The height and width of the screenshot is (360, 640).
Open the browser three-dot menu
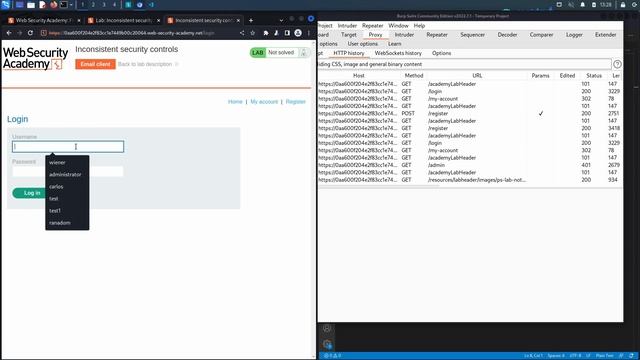click(309, 33)
